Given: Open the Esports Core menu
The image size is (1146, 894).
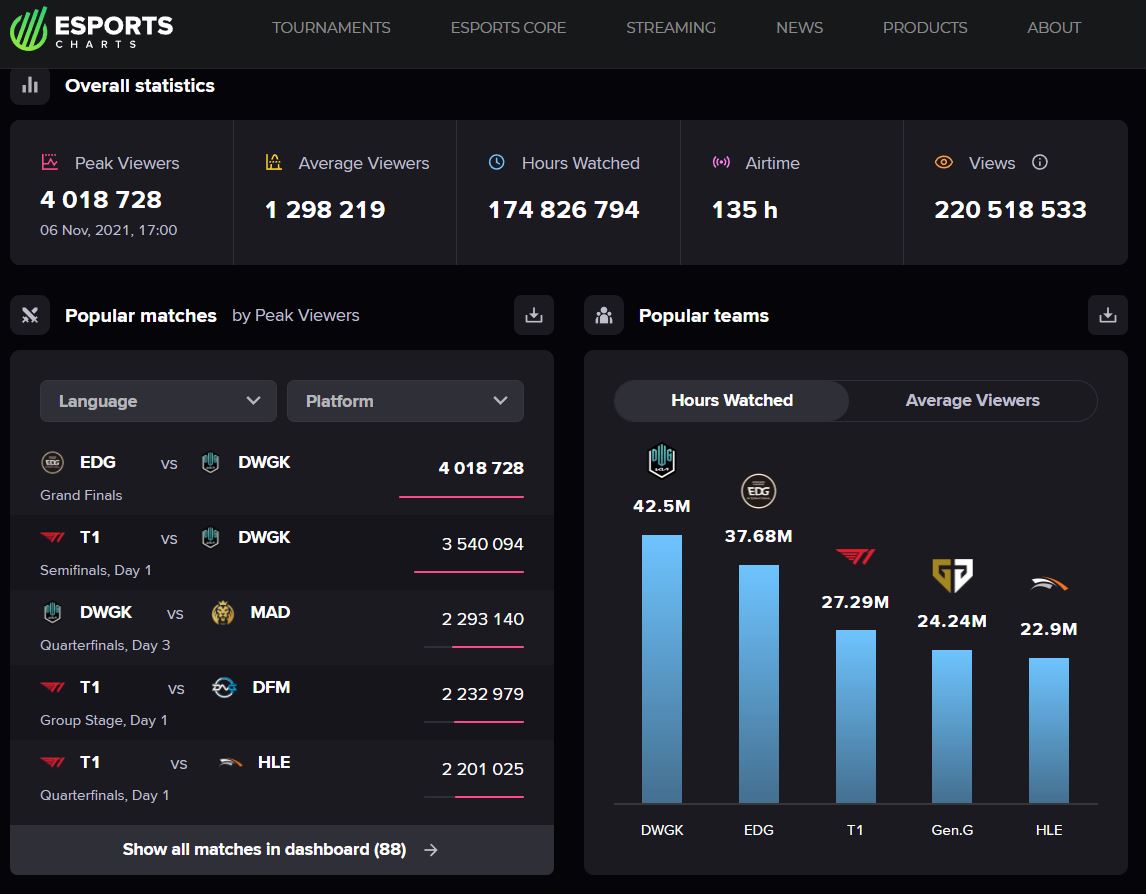Looking at the screenshot, I should [508, 28].
